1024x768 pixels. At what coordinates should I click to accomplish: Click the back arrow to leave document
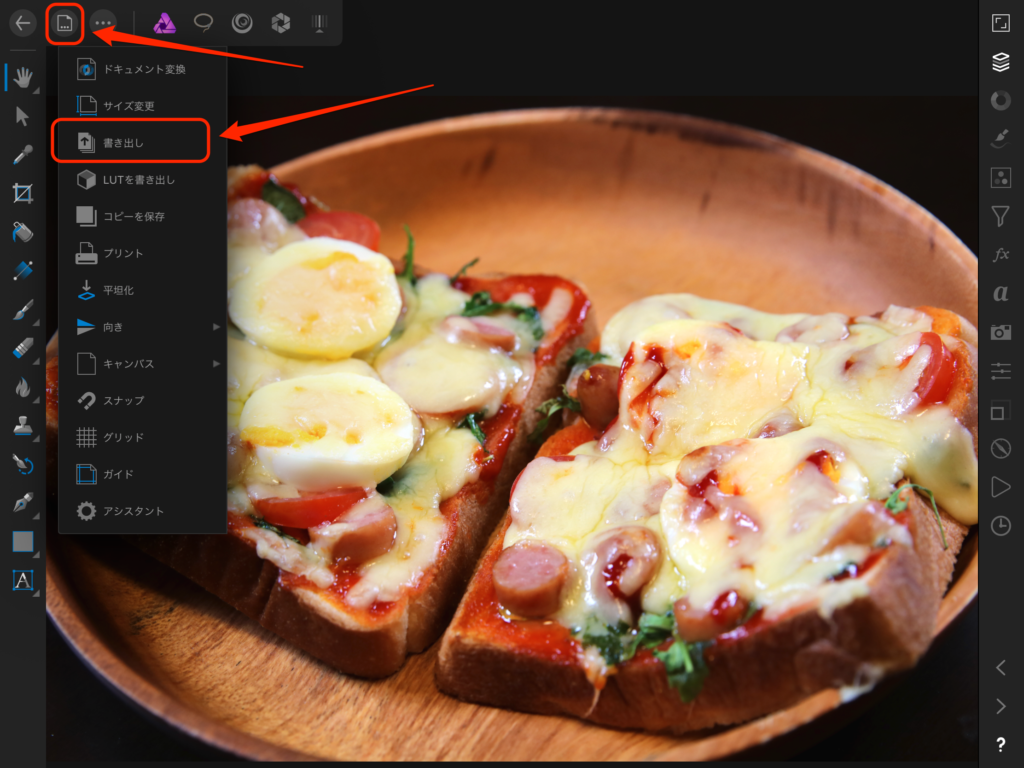click(x=22, y=23)
